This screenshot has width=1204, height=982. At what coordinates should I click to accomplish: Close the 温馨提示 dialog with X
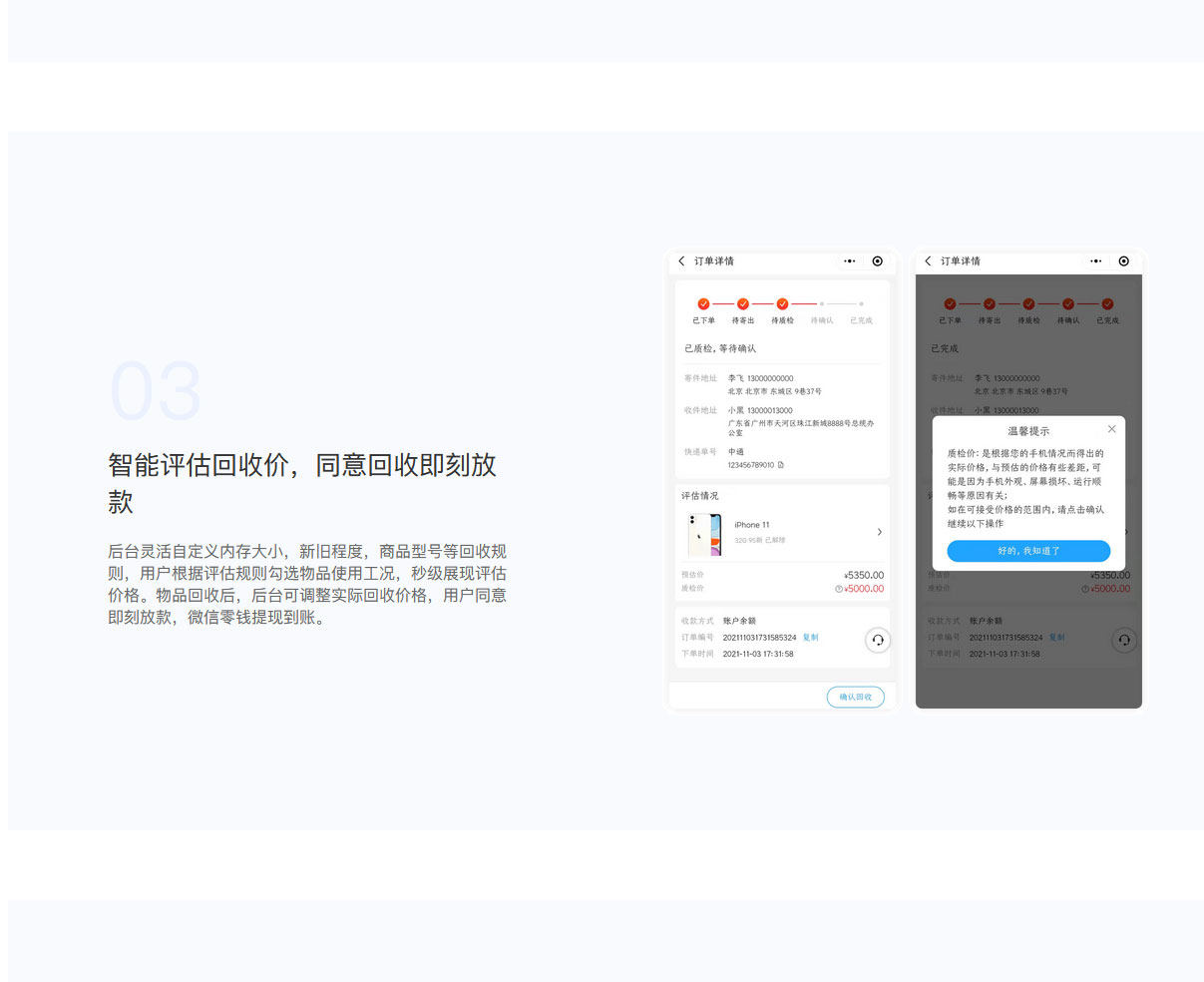pyautogui.click(x=1112, y=429)
